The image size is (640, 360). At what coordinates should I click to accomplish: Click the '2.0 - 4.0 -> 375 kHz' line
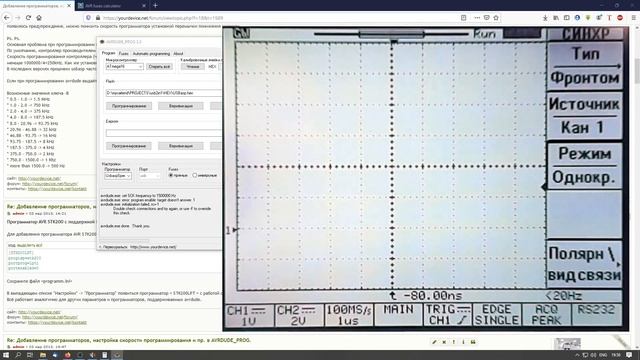pos(28,111)
